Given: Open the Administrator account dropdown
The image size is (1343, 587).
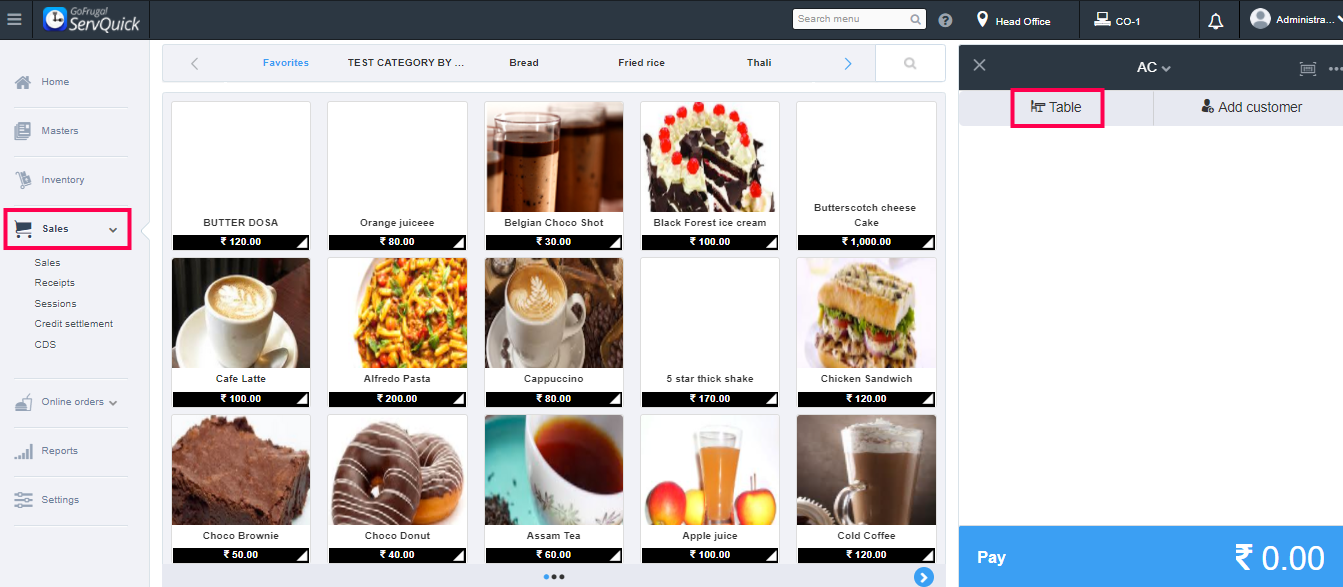Looking at the screenshot, I should 1291,19.
